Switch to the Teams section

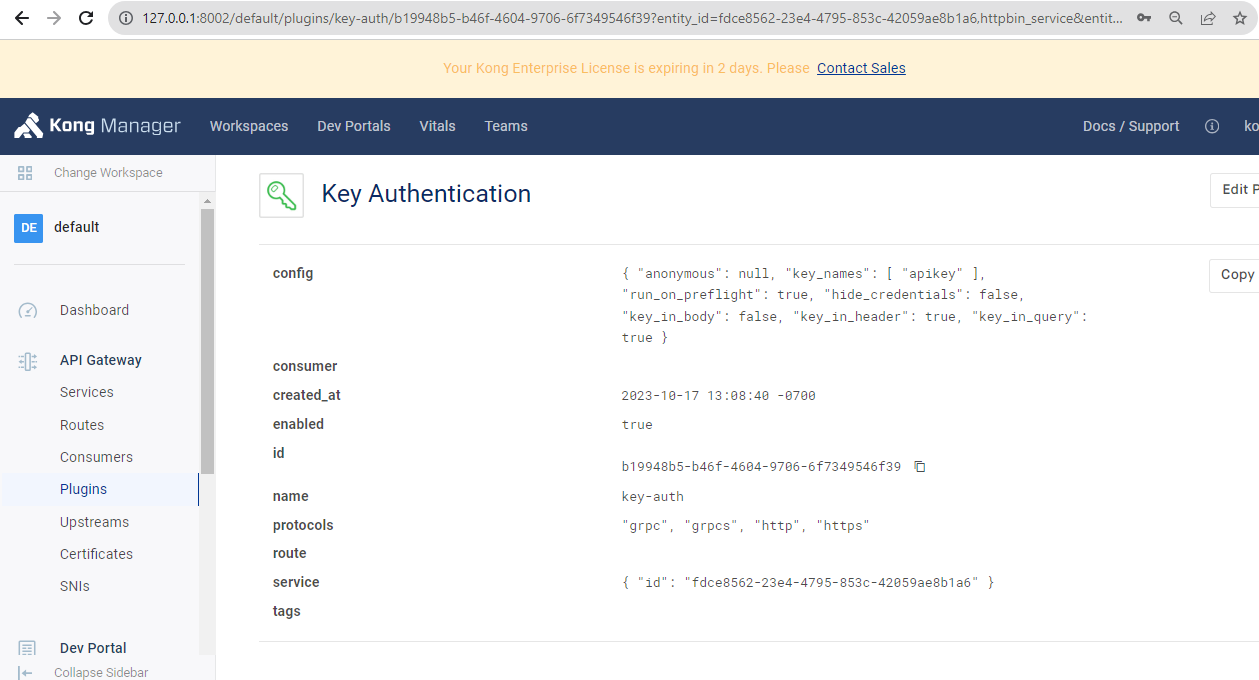click(505, 126)
